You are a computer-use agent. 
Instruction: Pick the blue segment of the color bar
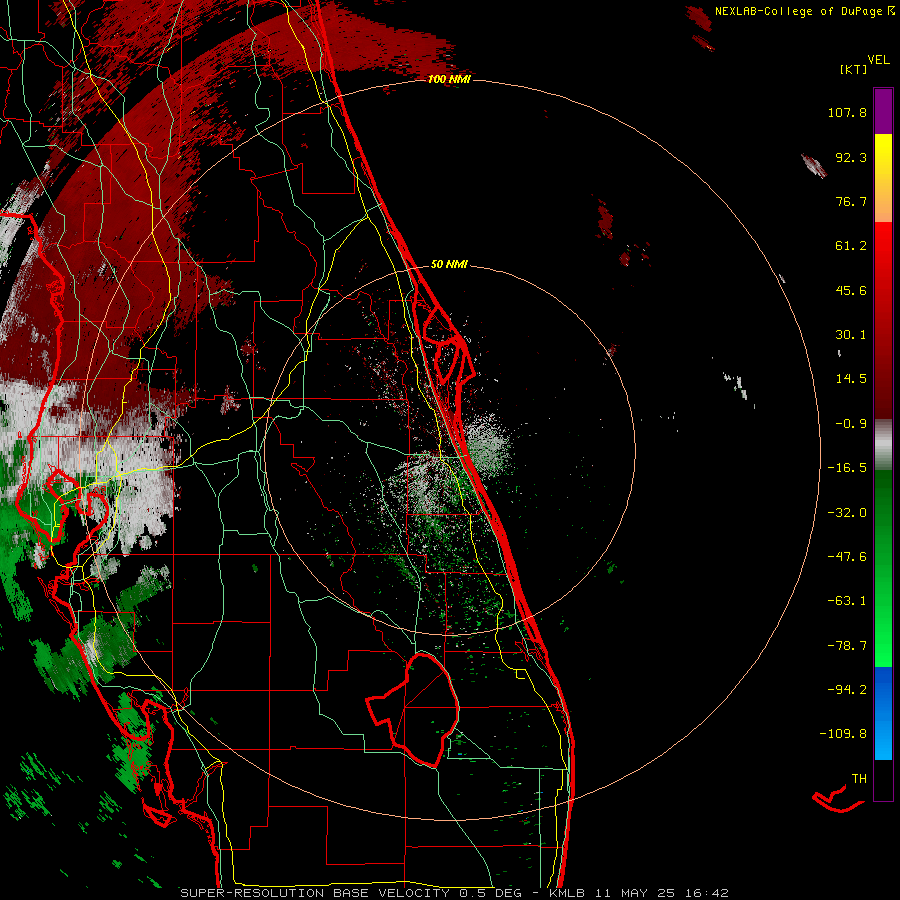coord(883,713)
